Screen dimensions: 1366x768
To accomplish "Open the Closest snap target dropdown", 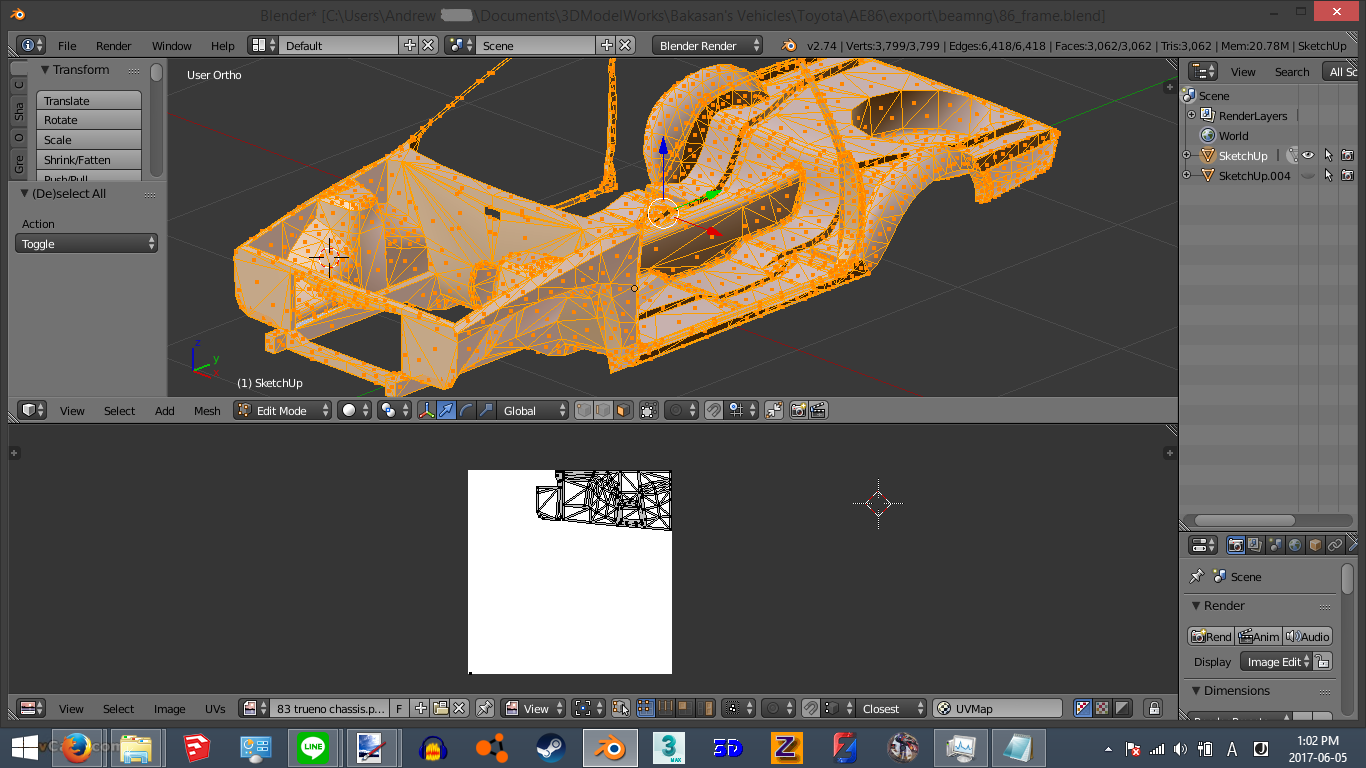I will (x=889, y=709).
